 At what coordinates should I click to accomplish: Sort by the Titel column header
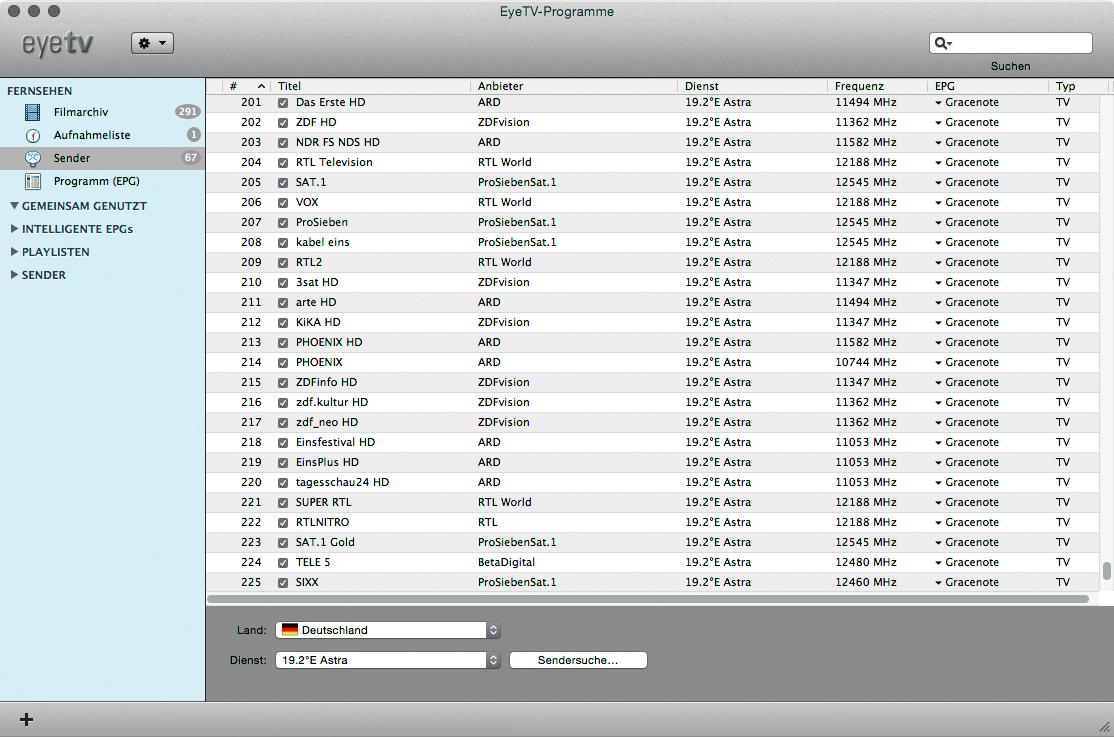[370, 86]
